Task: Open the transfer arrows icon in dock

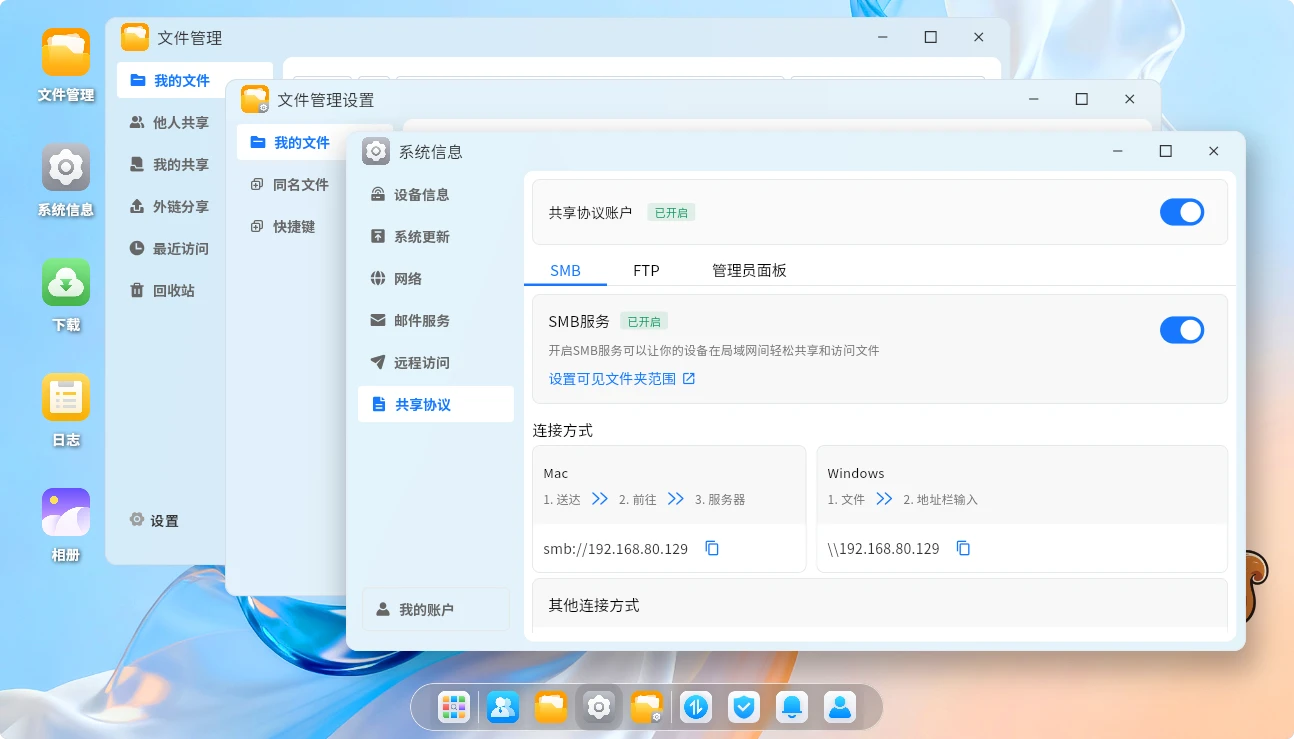Action: [x=695, y=708]
